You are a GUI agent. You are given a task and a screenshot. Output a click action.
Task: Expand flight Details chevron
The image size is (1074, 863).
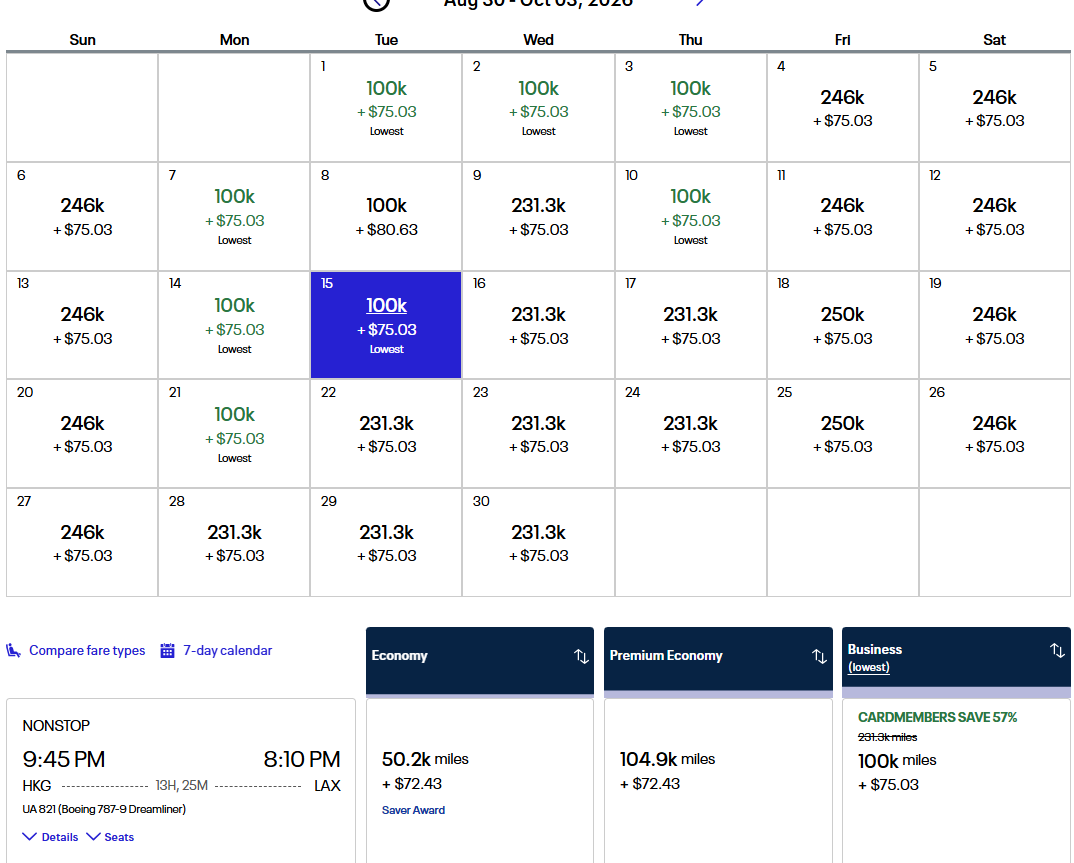pos(32,837)
